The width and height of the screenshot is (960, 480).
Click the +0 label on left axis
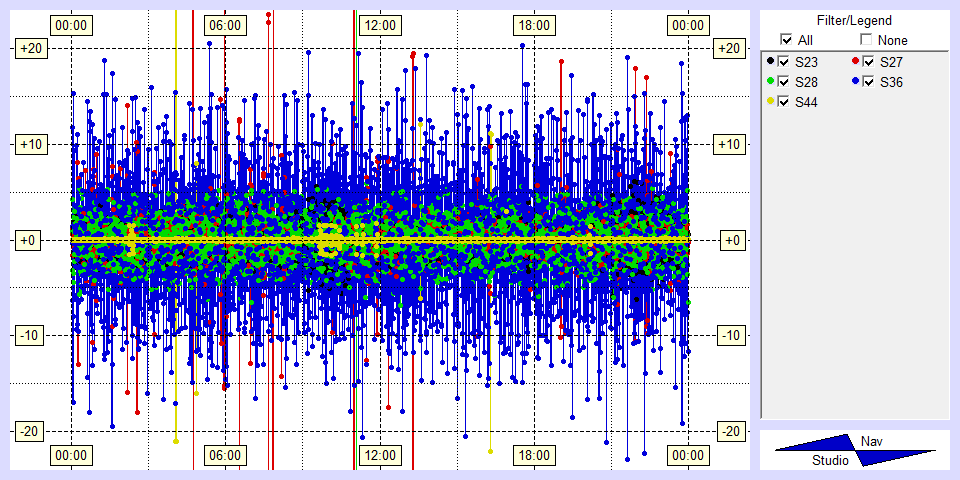click(x=29, y=240)
